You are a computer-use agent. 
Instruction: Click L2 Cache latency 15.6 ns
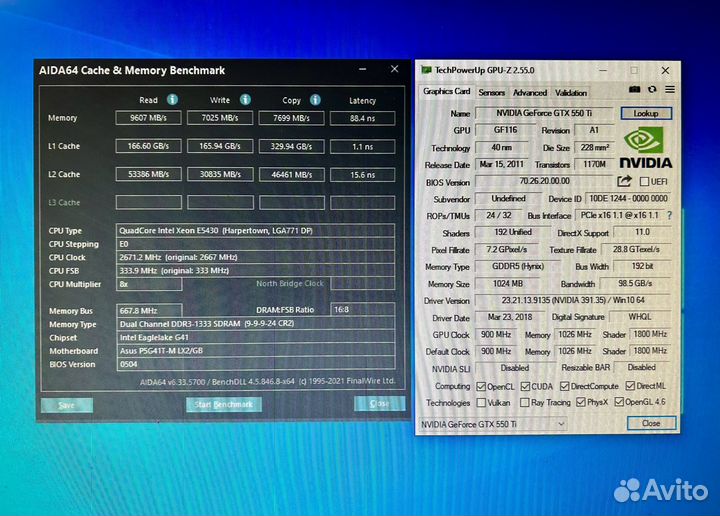(362, 175)
